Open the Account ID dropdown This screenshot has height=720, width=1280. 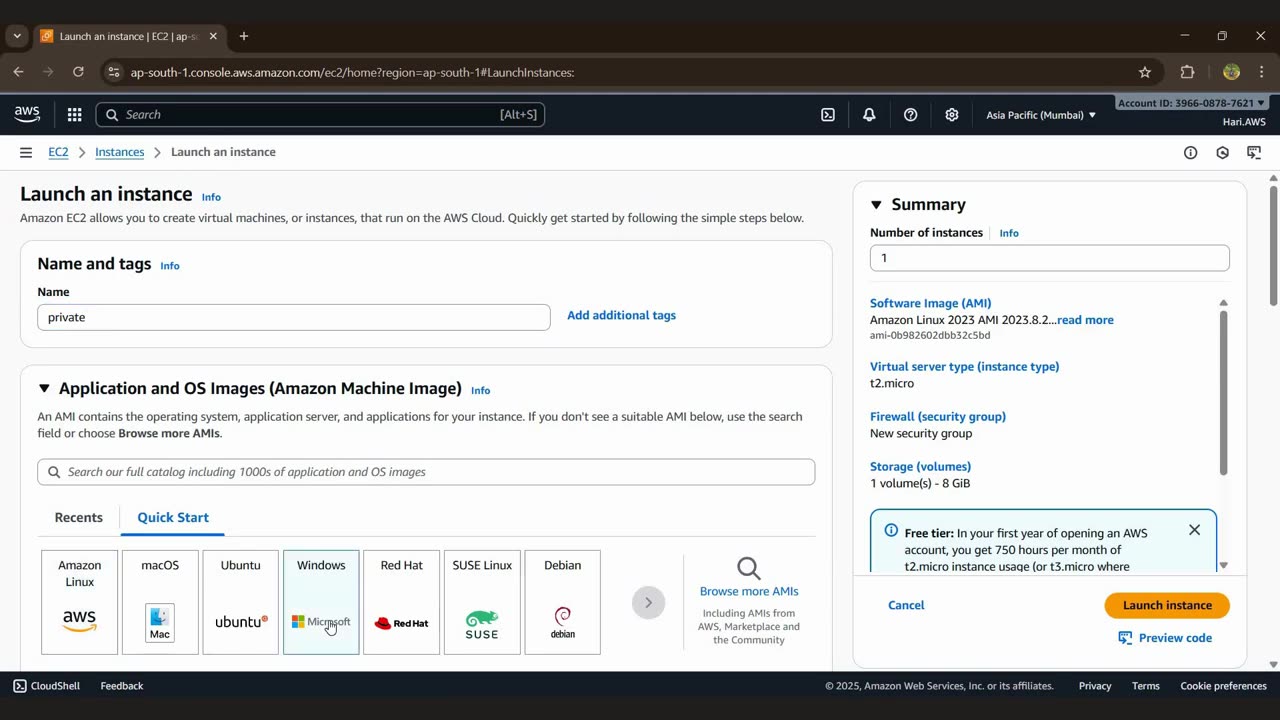(x=1191, y=103)
